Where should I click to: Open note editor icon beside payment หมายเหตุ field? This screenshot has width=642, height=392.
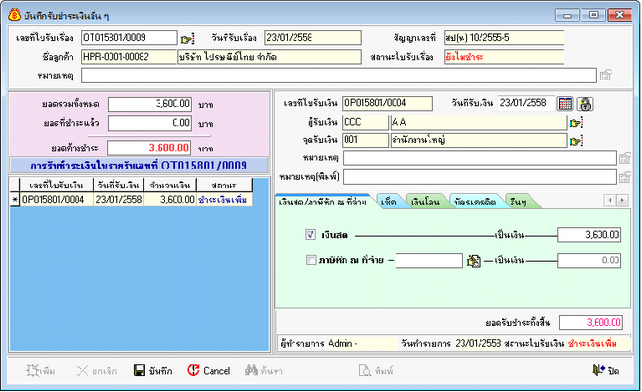click(x=625, y=158)
